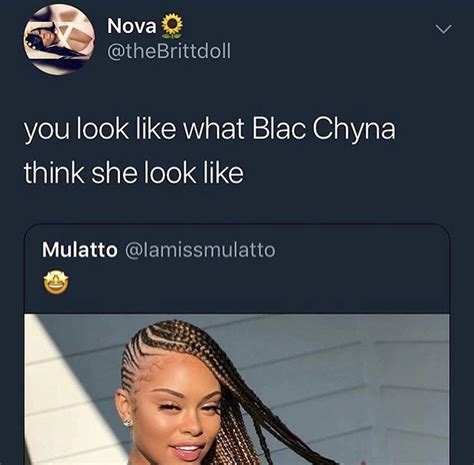Click the sunflower emoji beside Nova

coord(172,26)
